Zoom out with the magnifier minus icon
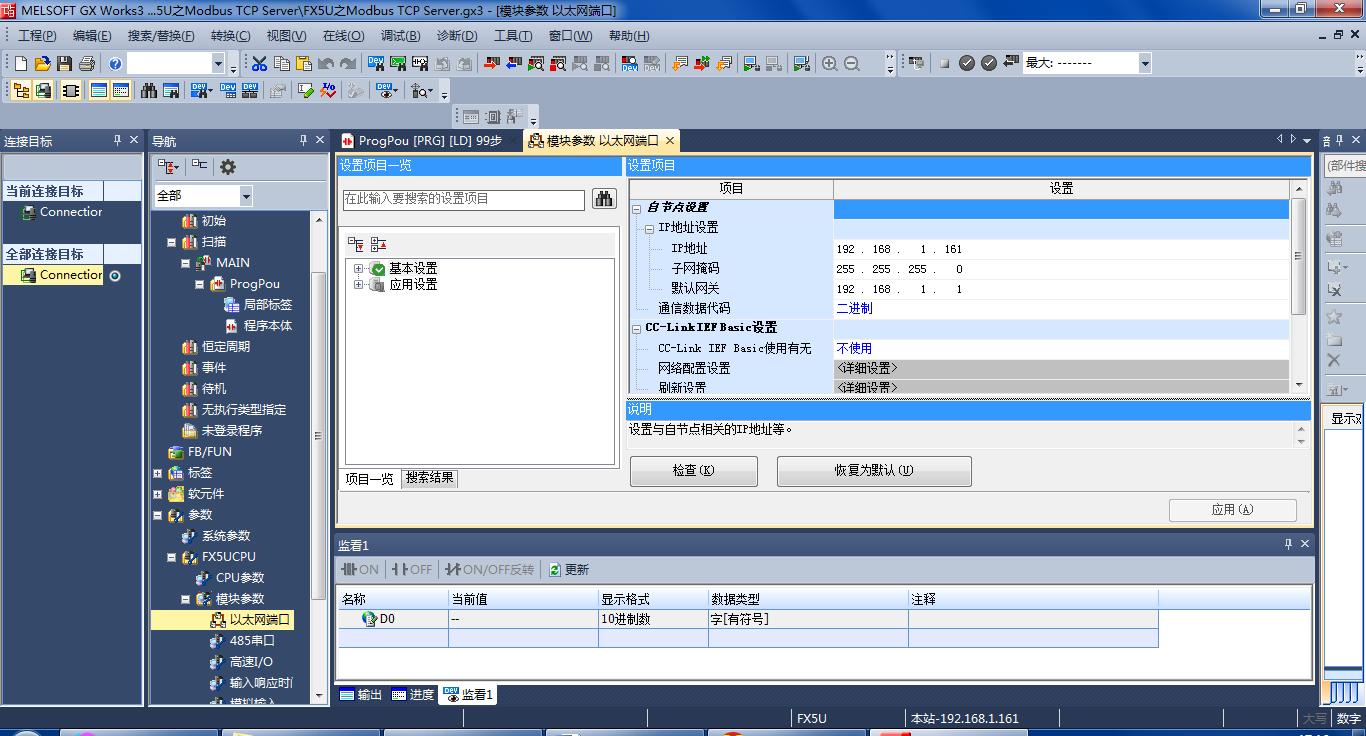The image size is (1366, 736). pyautogui.click(x=852, y=63)
